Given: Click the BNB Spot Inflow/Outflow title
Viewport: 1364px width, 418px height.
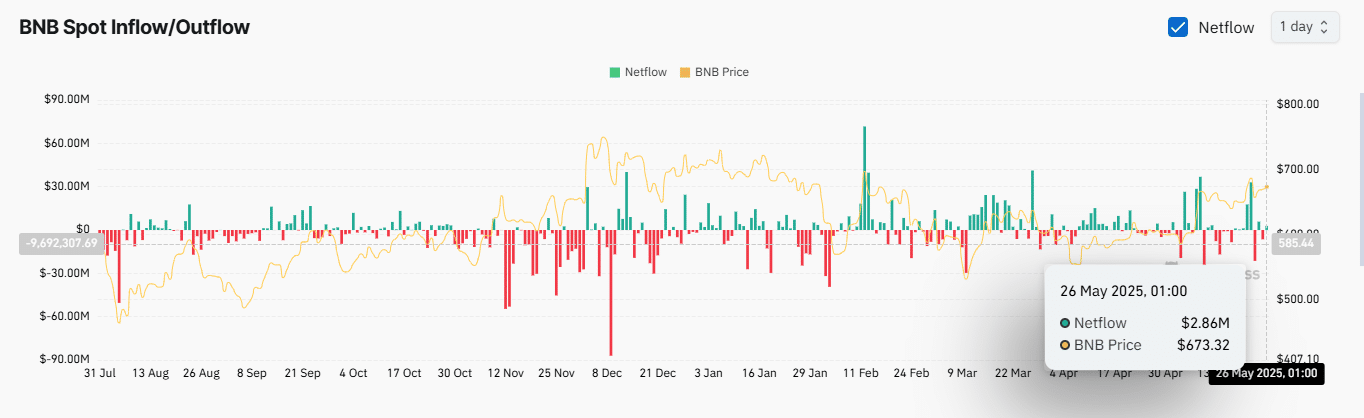Looking at the screenshot, I should pyautogui.click(x=134, y=27).
